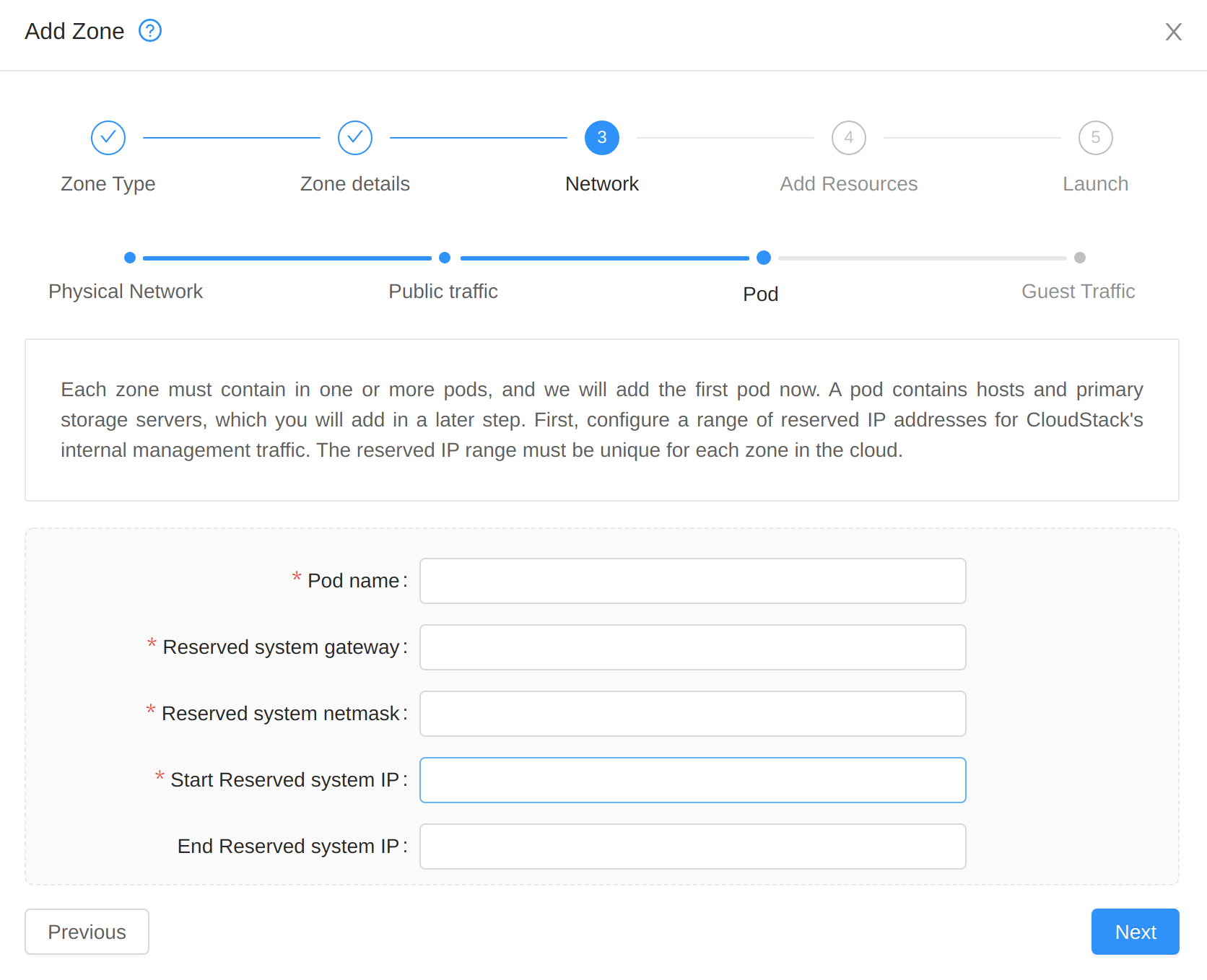
Task: Click the Reserved system gateway label
Action: pos(282,647)
